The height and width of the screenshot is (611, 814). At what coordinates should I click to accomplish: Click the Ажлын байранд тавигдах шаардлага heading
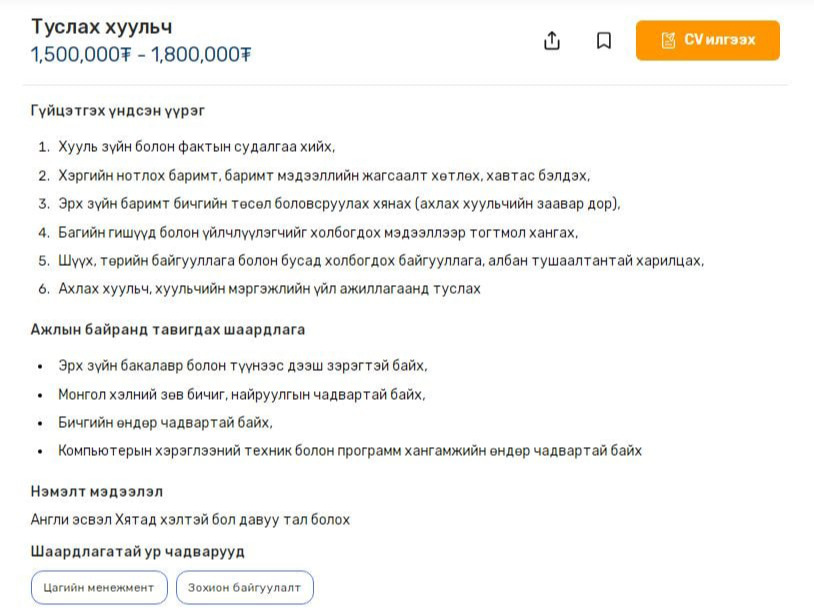168,329
